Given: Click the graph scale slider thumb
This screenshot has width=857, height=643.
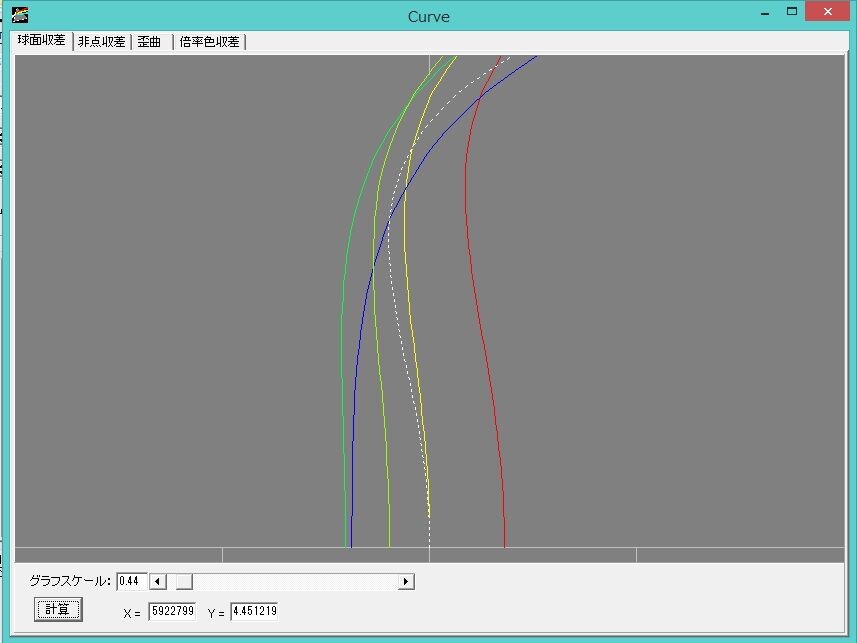Looking at the screenshot, I should 184,581.
